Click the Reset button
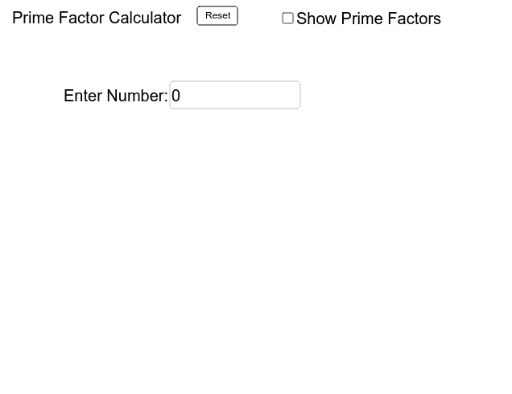 coord(217,16)
